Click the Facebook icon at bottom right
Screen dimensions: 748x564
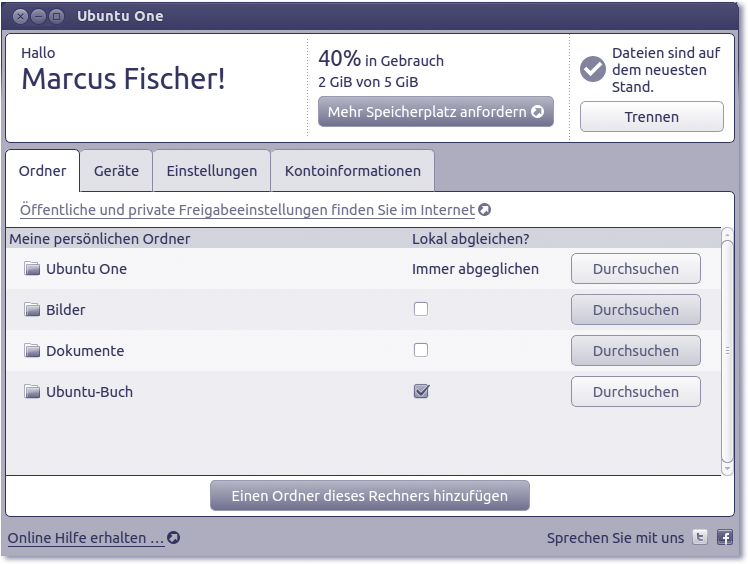point(725,538)
